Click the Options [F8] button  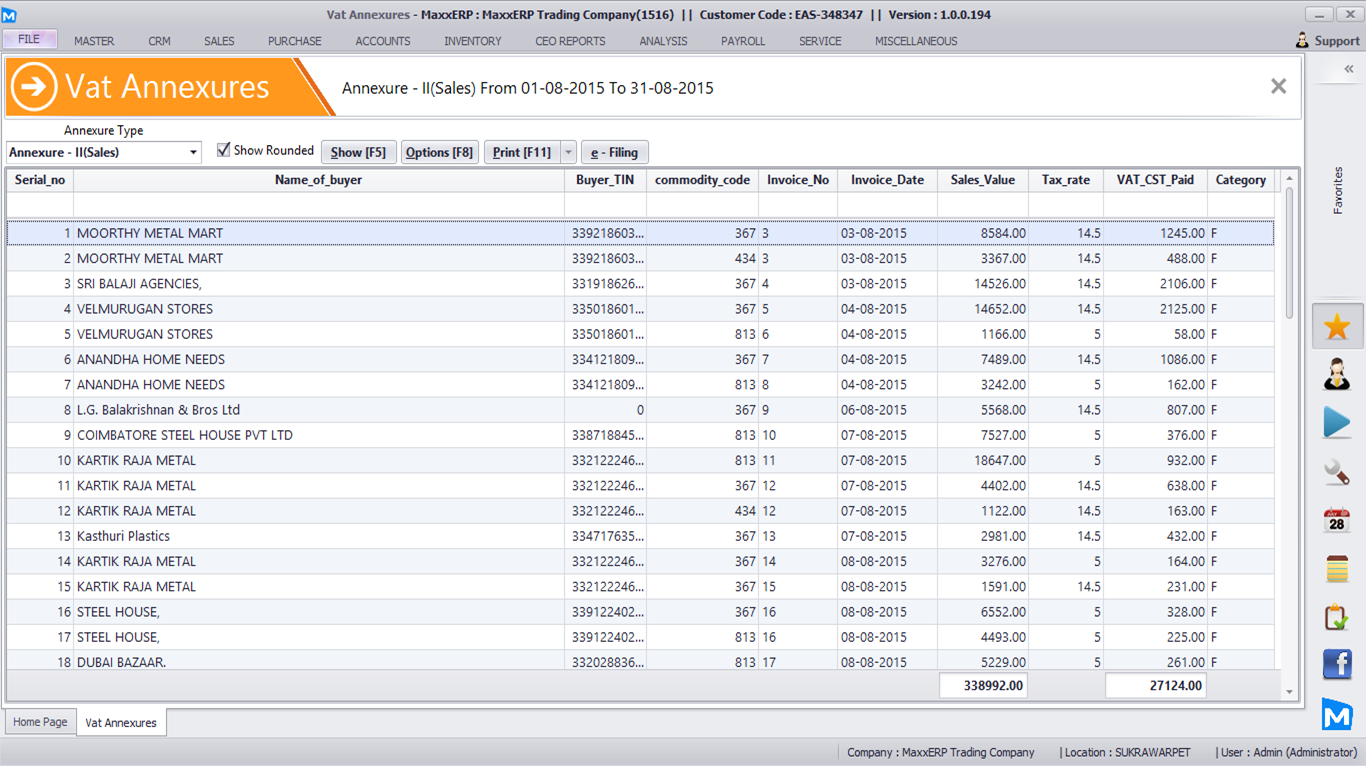(439, 153)
